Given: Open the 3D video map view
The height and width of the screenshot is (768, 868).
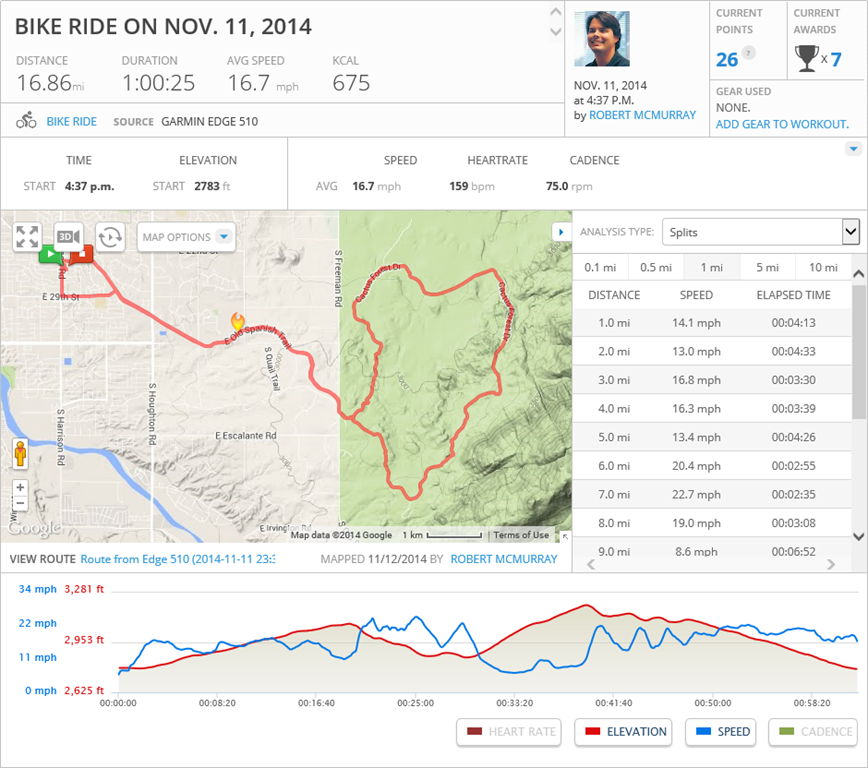Looking at the screenshot, I should click(x=68, y=237).
